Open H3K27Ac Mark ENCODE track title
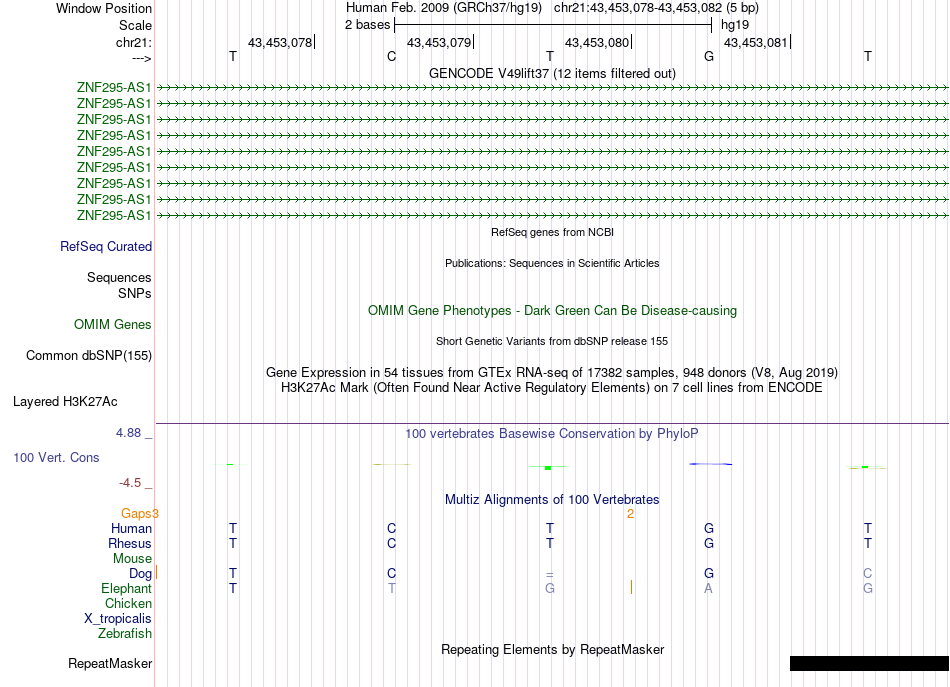This screenshot has width=950, height=687. tap(552, 388)
